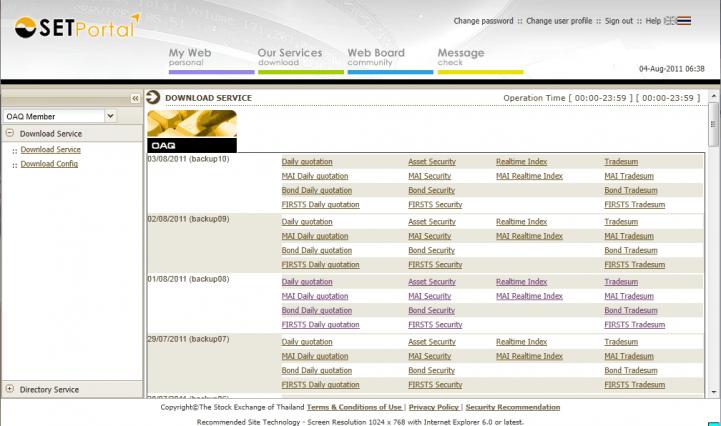Collapse the left sidebar with double-arrow icon
This screenshot has width=721, height=426.
tap(135, 98)
